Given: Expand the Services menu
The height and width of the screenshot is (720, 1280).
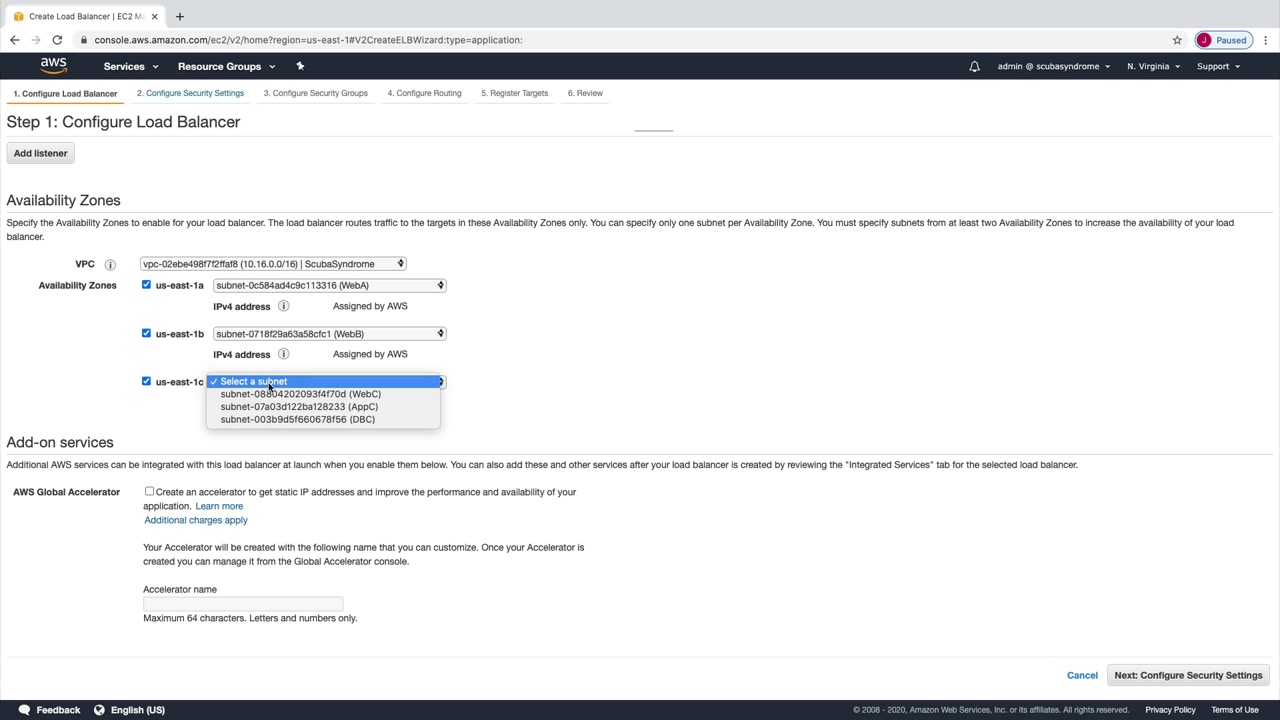Looking at the screenshot, I should (x=131, y=66).
